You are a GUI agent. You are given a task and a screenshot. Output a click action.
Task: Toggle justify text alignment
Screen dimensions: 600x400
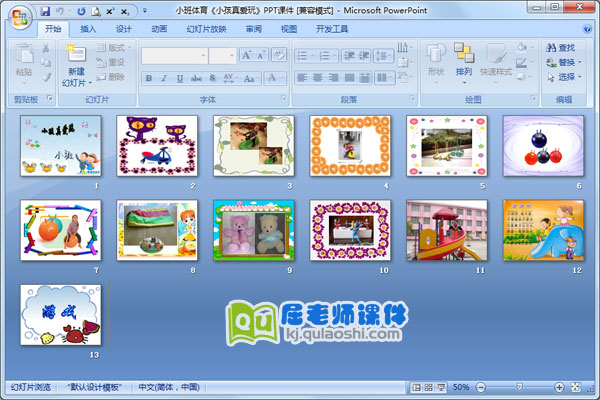[x=349, y=78]
